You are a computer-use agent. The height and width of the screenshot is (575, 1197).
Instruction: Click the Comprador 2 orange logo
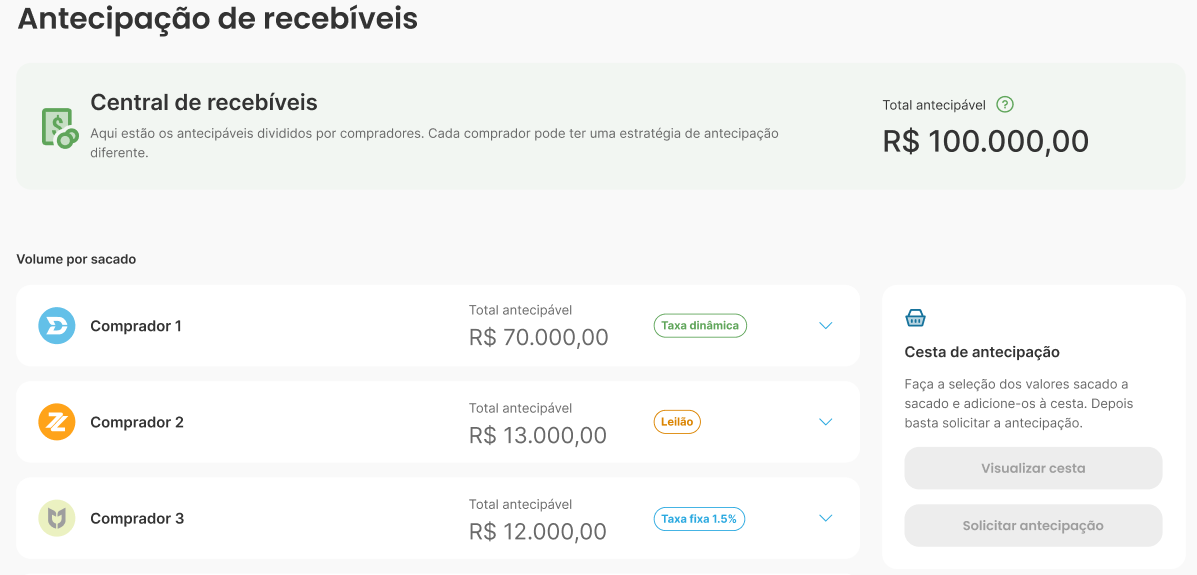click(57, 422)
